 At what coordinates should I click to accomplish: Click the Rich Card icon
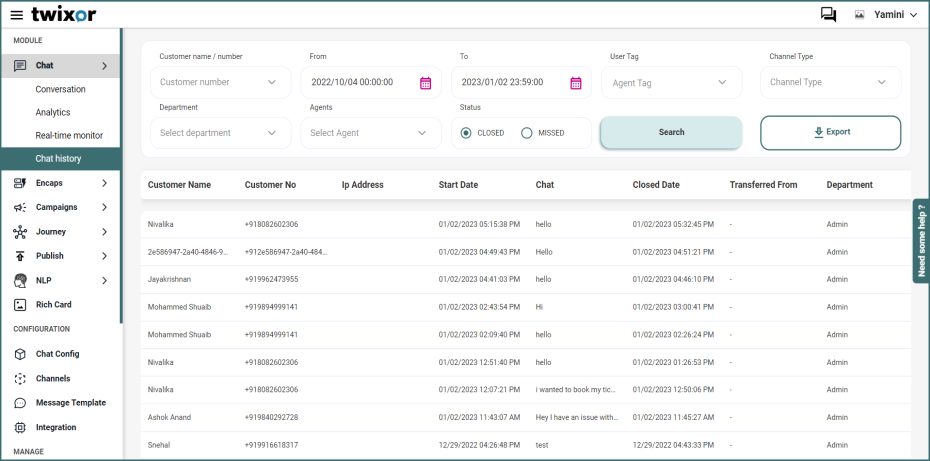[x=20, y=305]
